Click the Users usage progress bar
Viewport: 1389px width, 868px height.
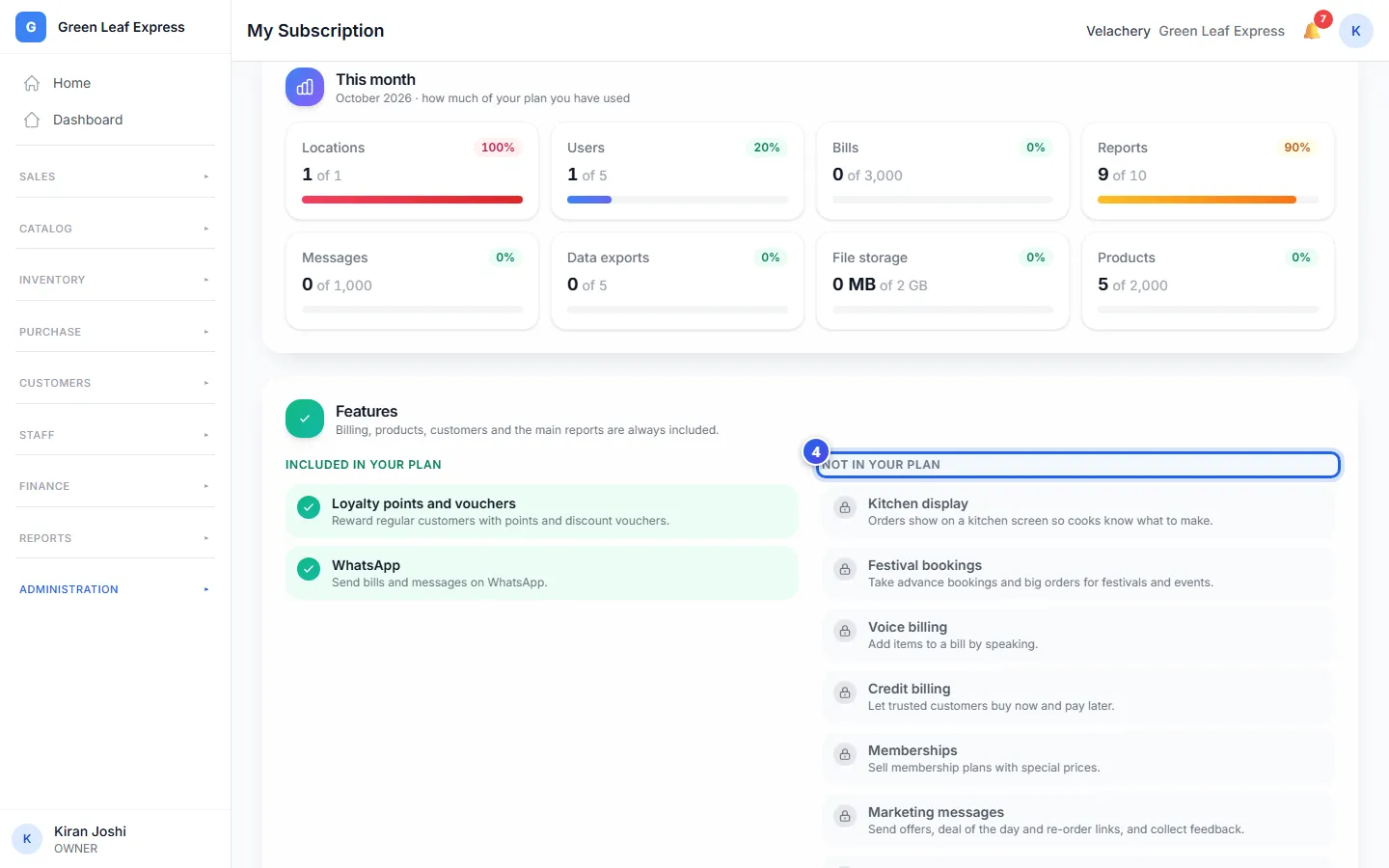point(677,200)
